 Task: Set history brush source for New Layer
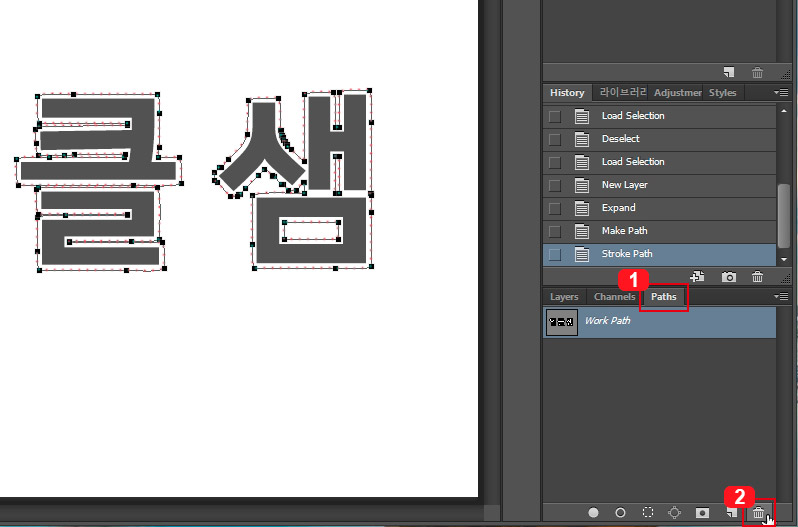click(555, 185)
